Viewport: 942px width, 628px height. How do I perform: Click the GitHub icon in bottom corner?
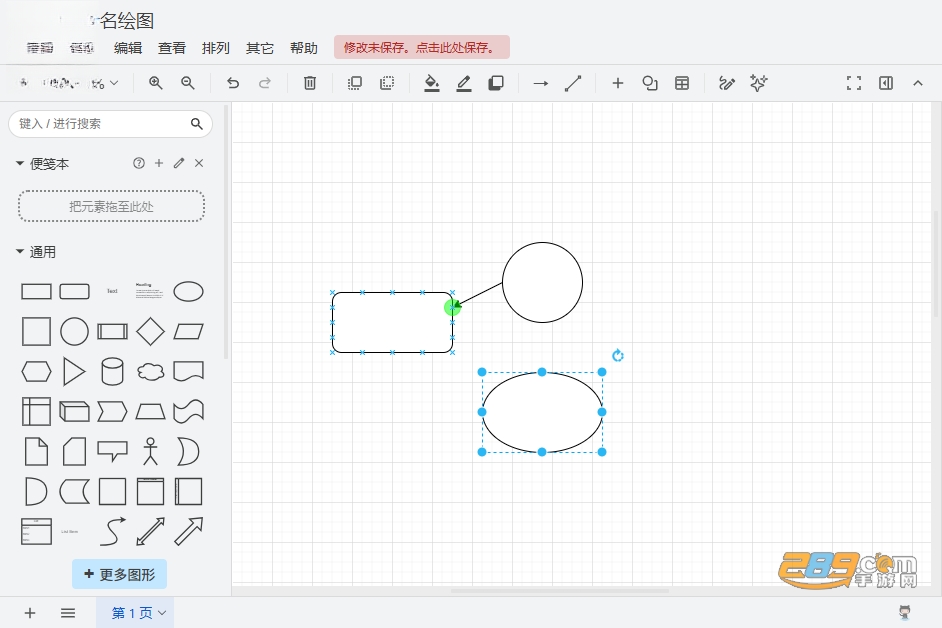tap(905, 612)
